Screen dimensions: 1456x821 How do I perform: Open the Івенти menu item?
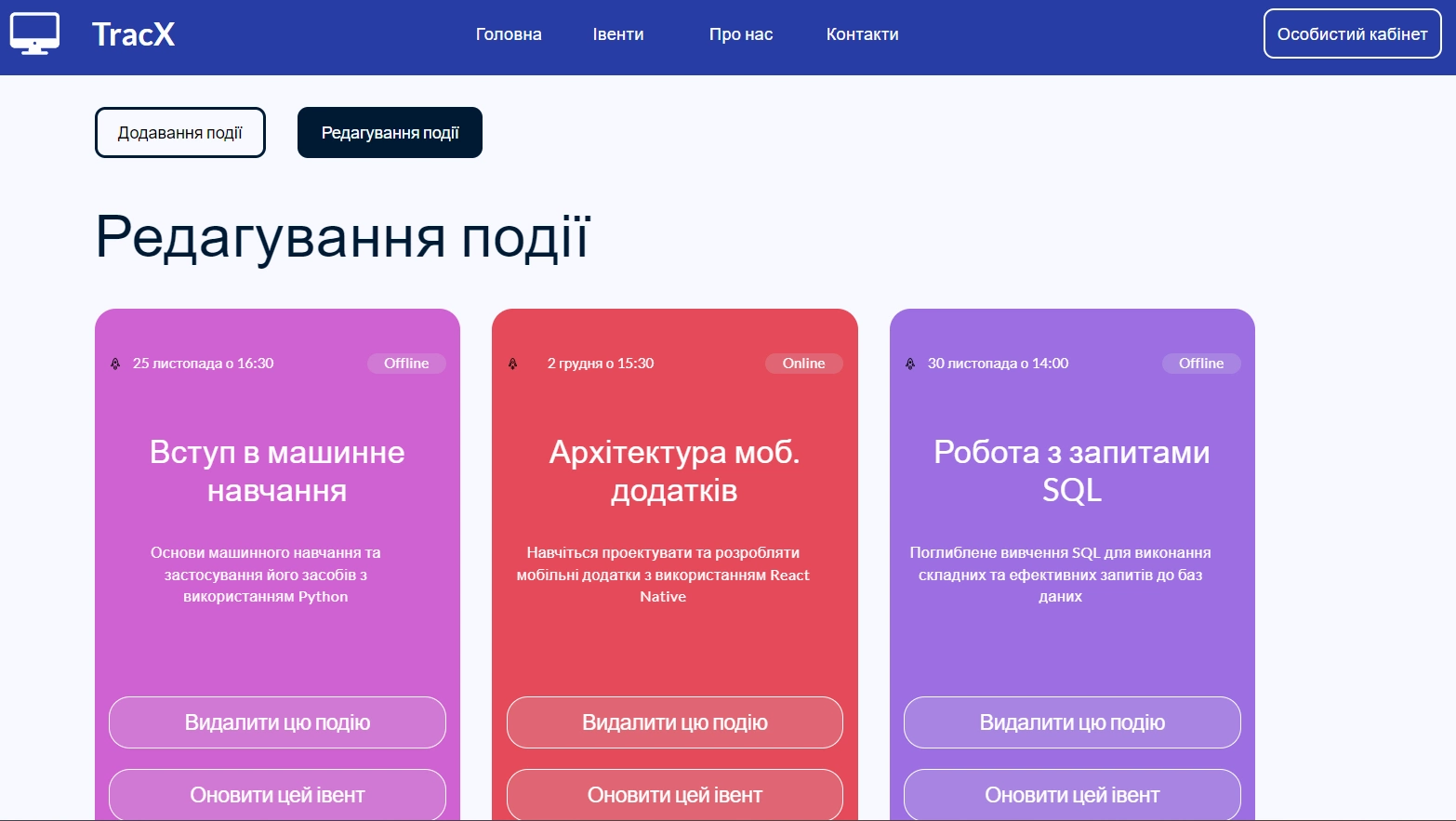617,33
